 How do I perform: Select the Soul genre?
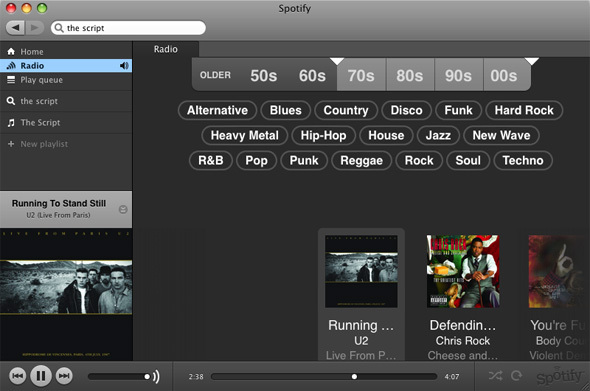468,161
